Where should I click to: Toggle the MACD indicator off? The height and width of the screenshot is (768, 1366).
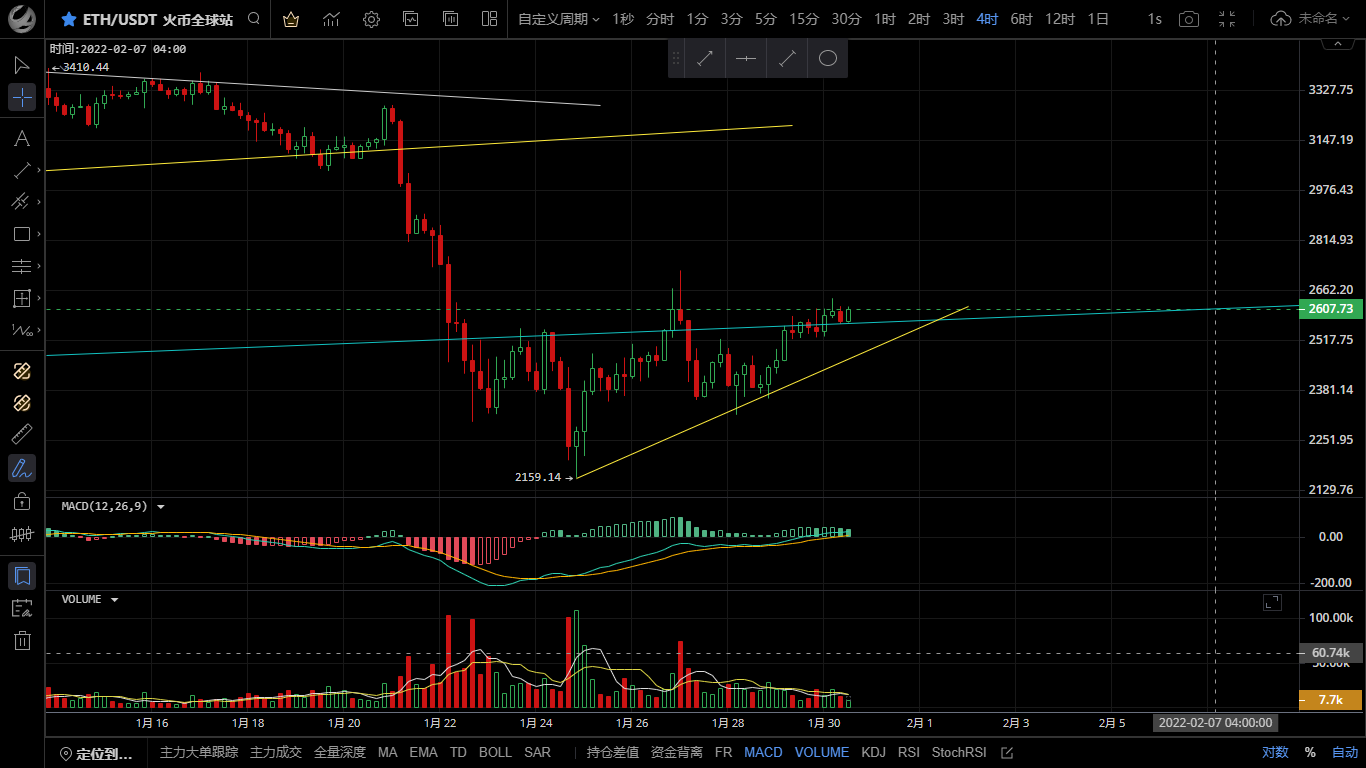click(763, 752)
